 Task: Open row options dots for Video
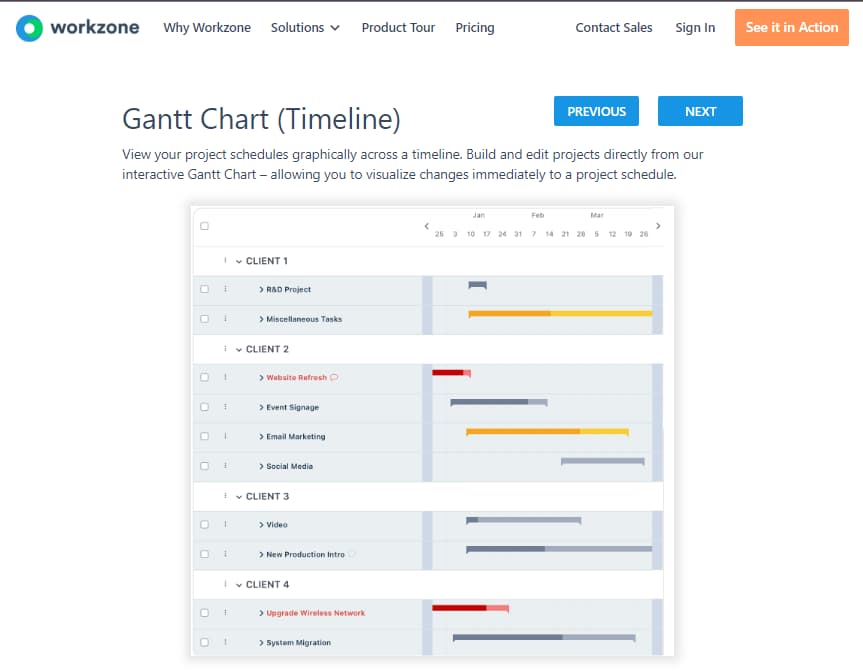pos(225,525)
